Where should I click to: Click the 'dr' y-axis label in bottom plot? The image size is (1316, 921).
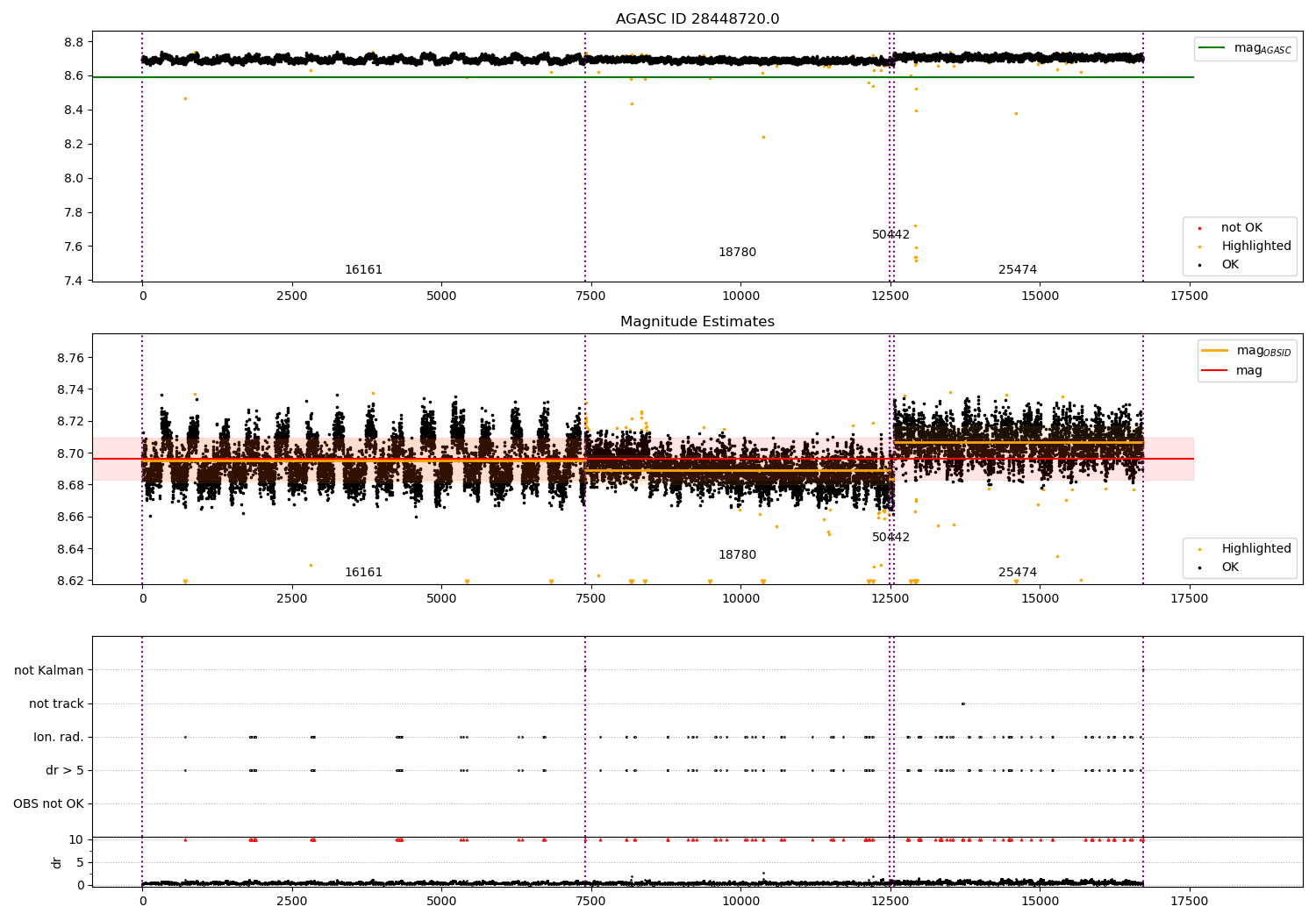point(57,862)
